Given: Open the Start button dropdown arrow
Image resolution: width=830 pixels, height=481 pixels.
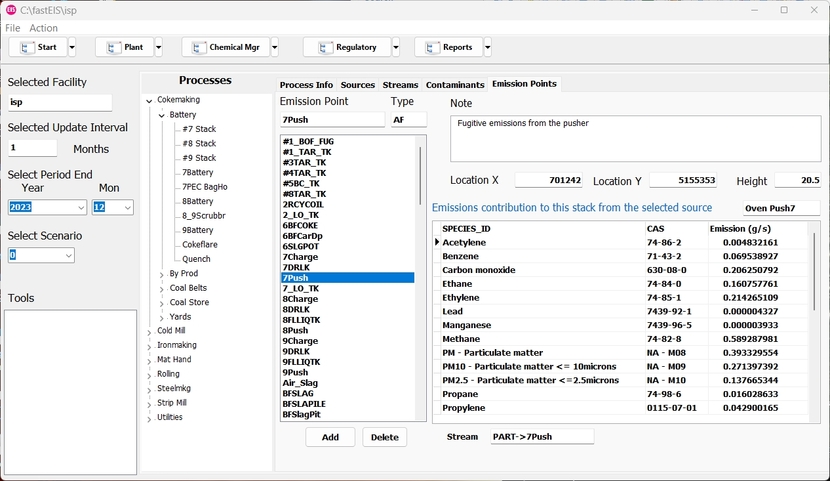Looking at the screenshot, I should (72, 47).
